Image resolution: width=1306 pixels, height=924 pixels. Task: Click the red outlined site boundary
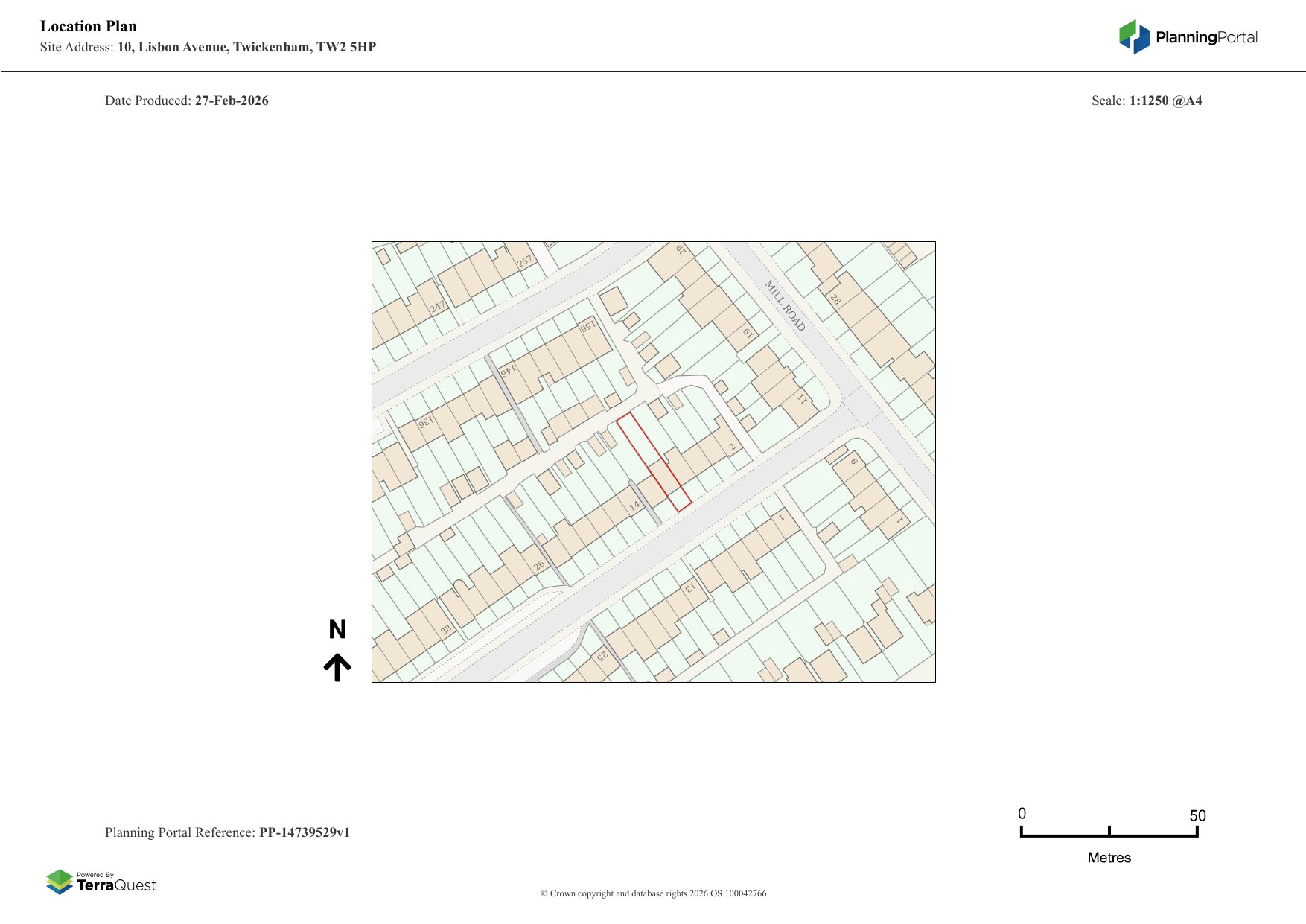tap(653, 462)
